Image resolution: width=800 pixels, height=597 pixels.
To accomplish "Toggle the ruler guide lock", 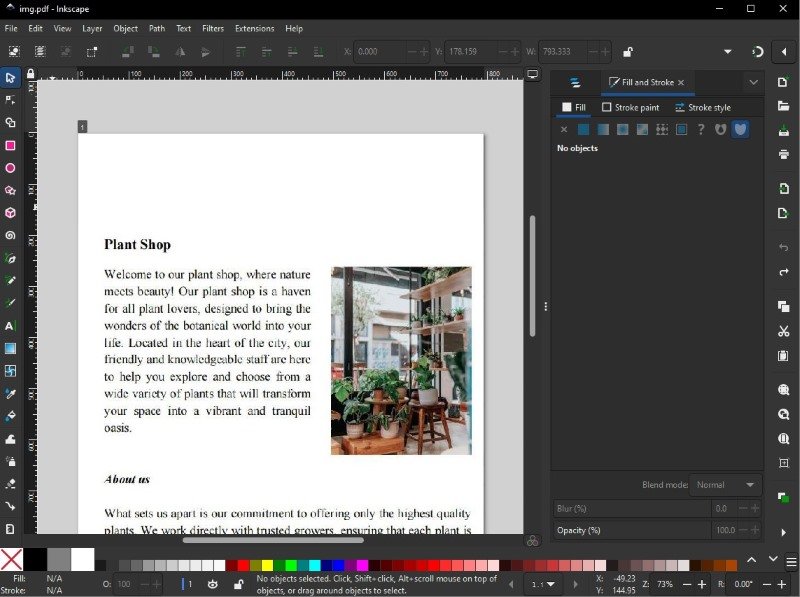I will (31, 74).
